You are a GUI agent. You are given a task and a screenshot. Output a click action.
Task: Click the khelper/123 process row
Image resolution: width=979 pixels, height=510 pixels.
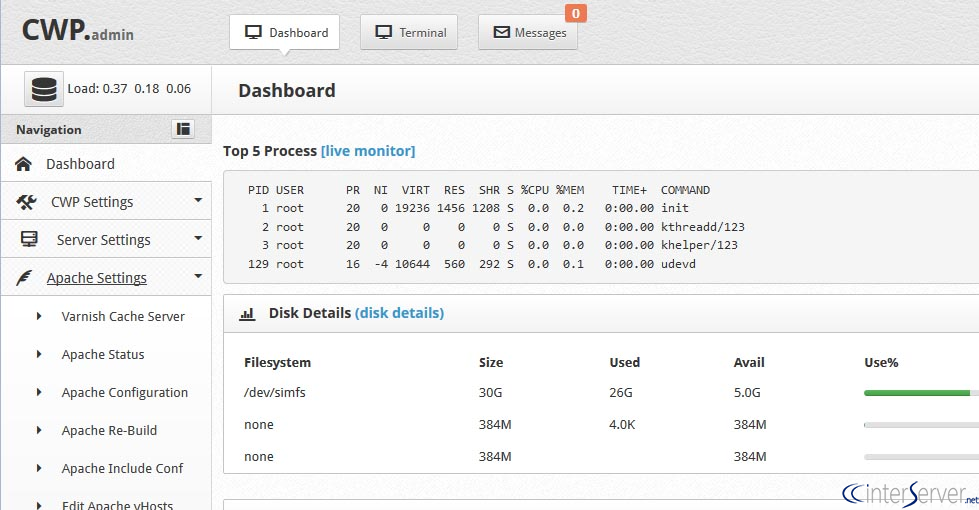[492, 245]
